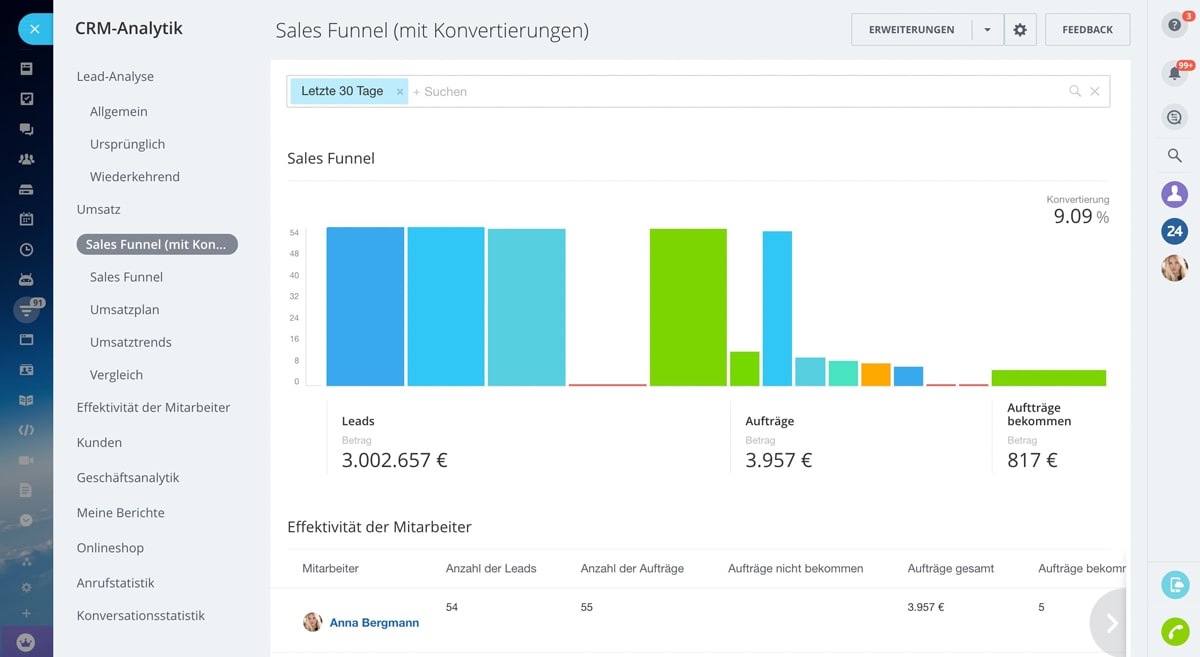Click the time clock icon in sidebar
The width and height of the screenshot is (1200, 657).
point(26,250)
